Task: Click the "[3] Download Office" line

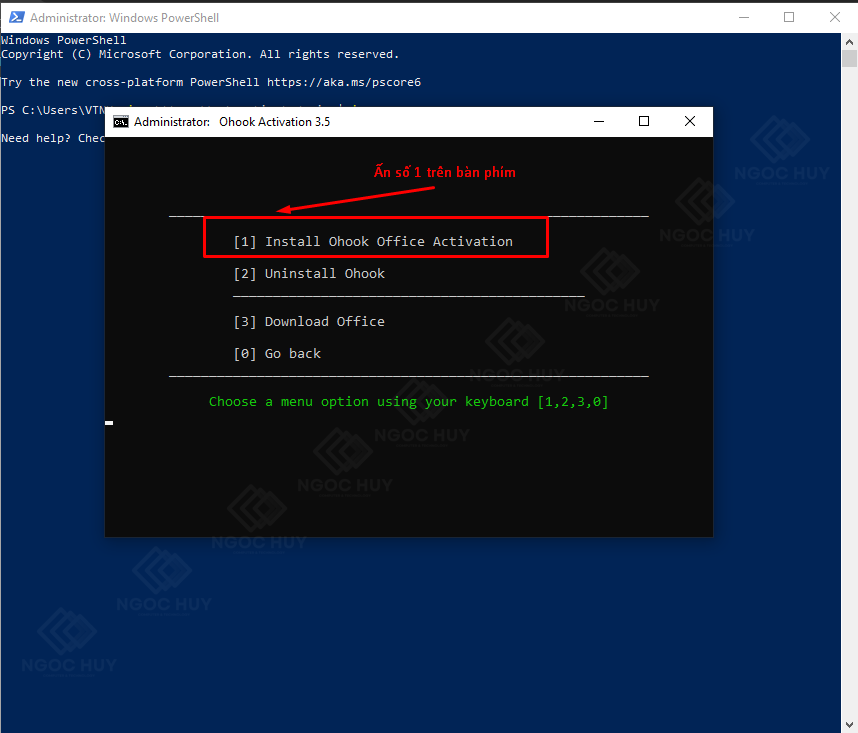Action: pyautogui.click(x=309, y=322)
